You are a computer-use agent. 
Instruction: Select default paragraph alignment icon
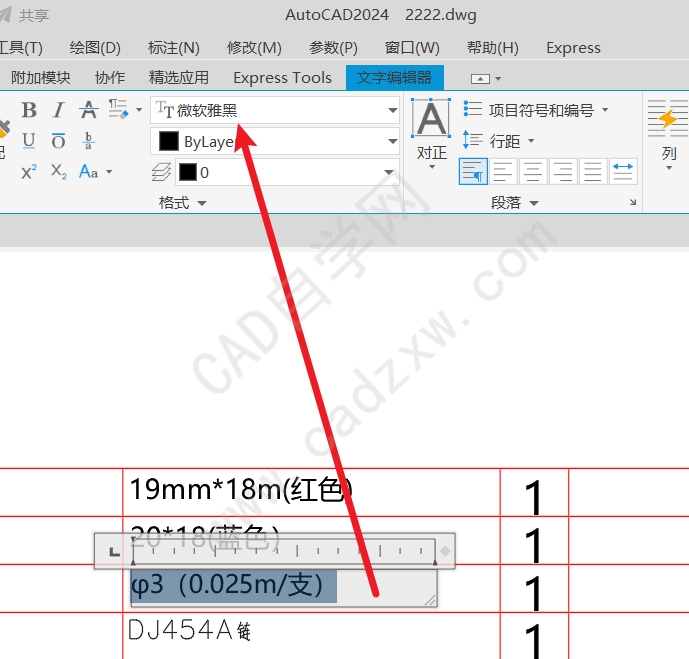(x=473, y=171)
